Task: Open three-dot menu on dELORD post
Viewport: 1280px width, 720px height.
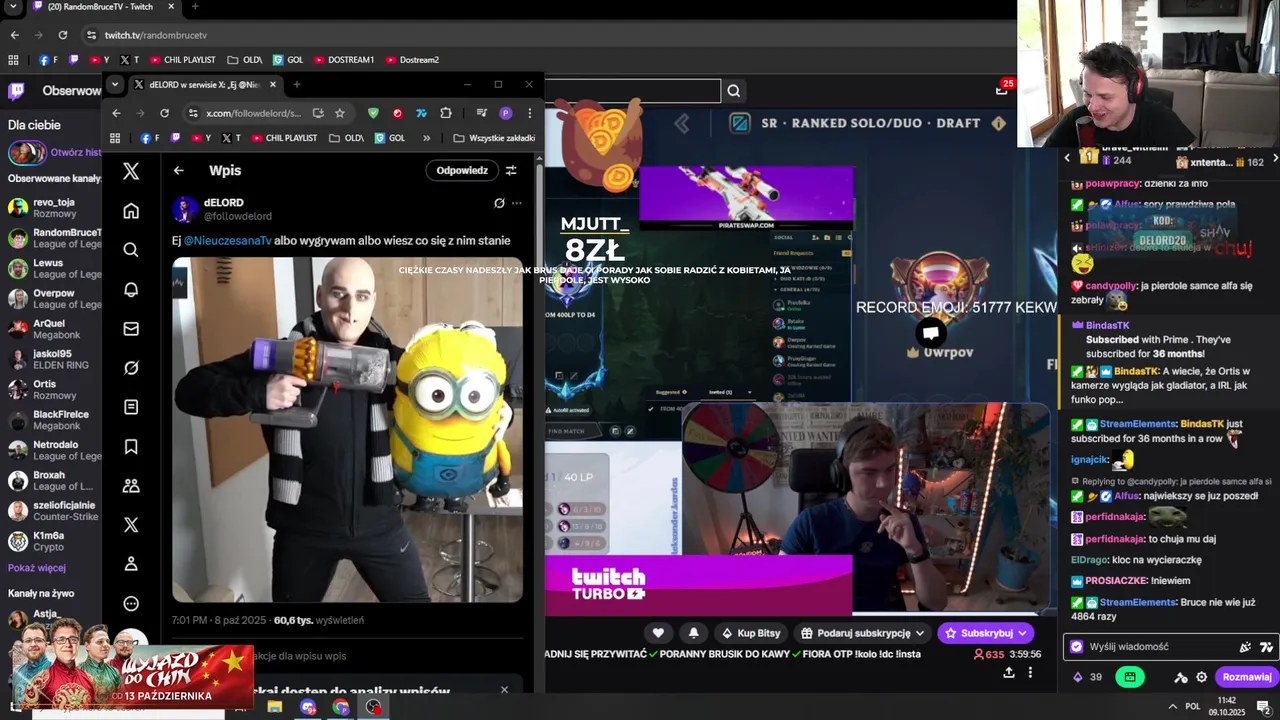Action: [x=517, y=203]
